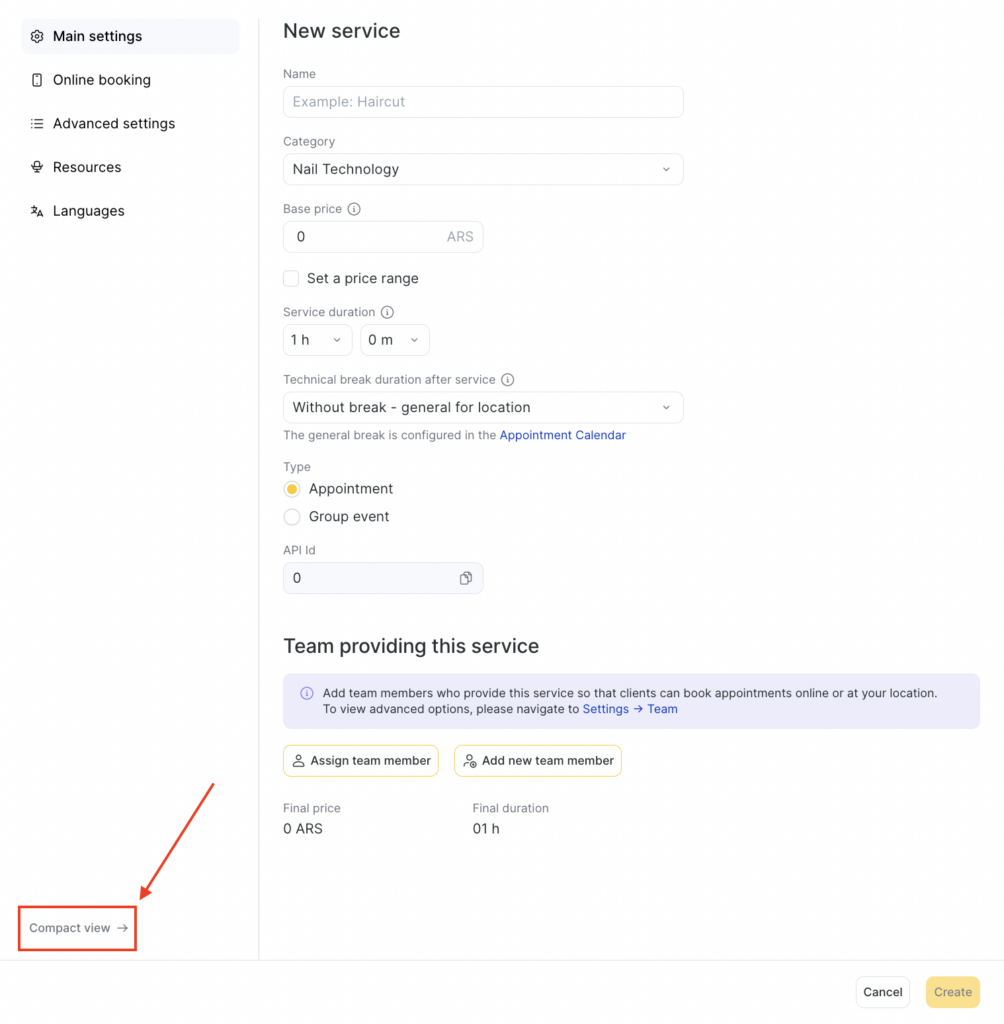Click the Service duration info icon
Screen dimensions: 1004x1024
click(x=387, y=312)
